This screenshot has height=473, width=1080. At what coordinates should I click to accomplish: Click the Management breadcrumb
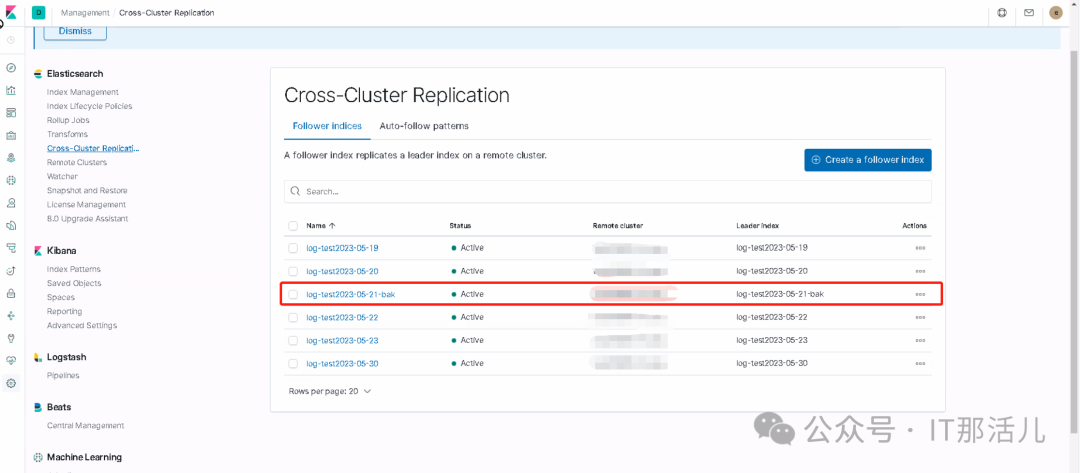pyautogui.click(x=85, y=12)
